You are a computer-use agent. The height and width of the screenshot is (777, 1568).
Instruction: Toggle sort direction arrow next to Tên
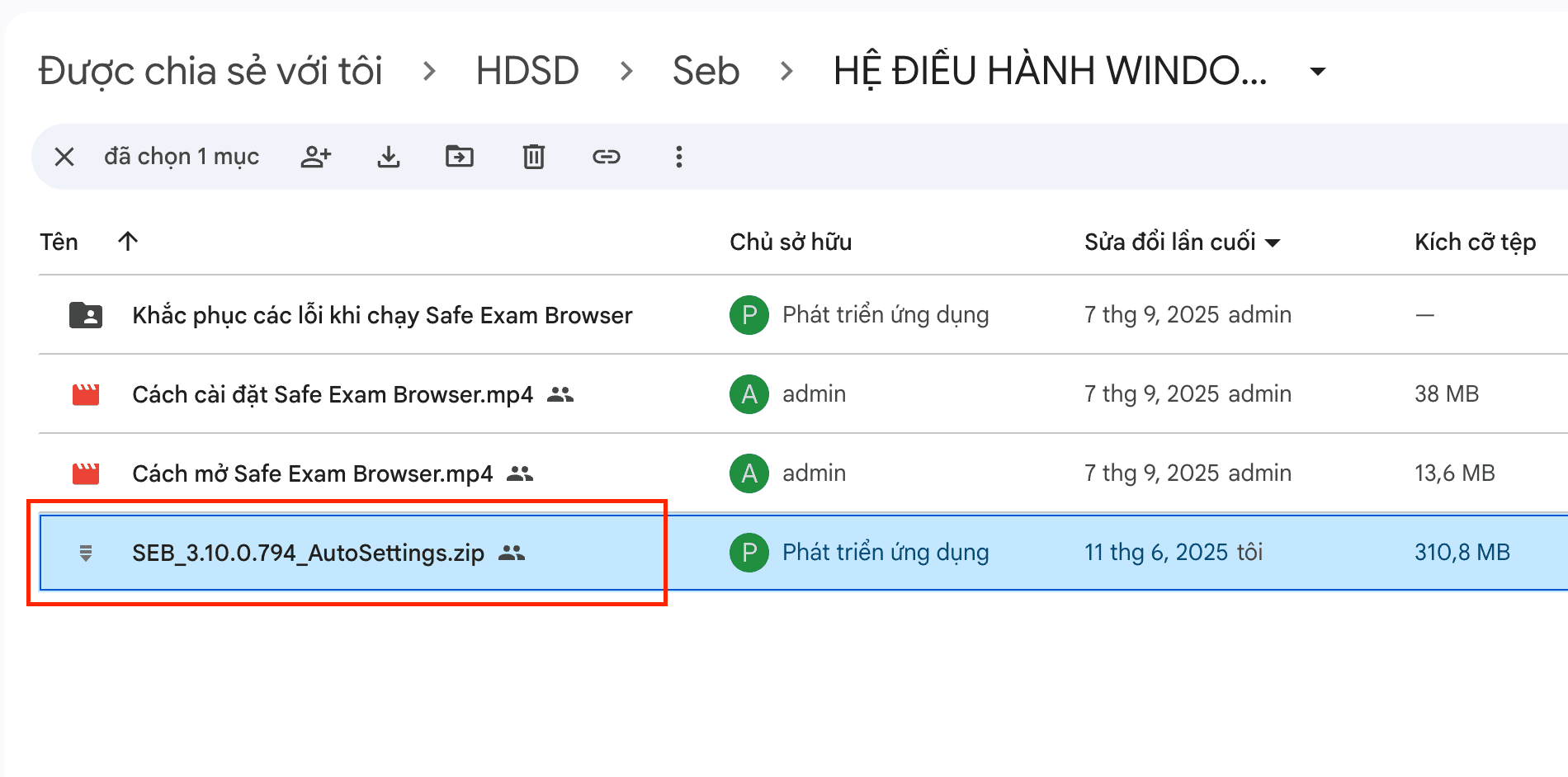[128, 242]
